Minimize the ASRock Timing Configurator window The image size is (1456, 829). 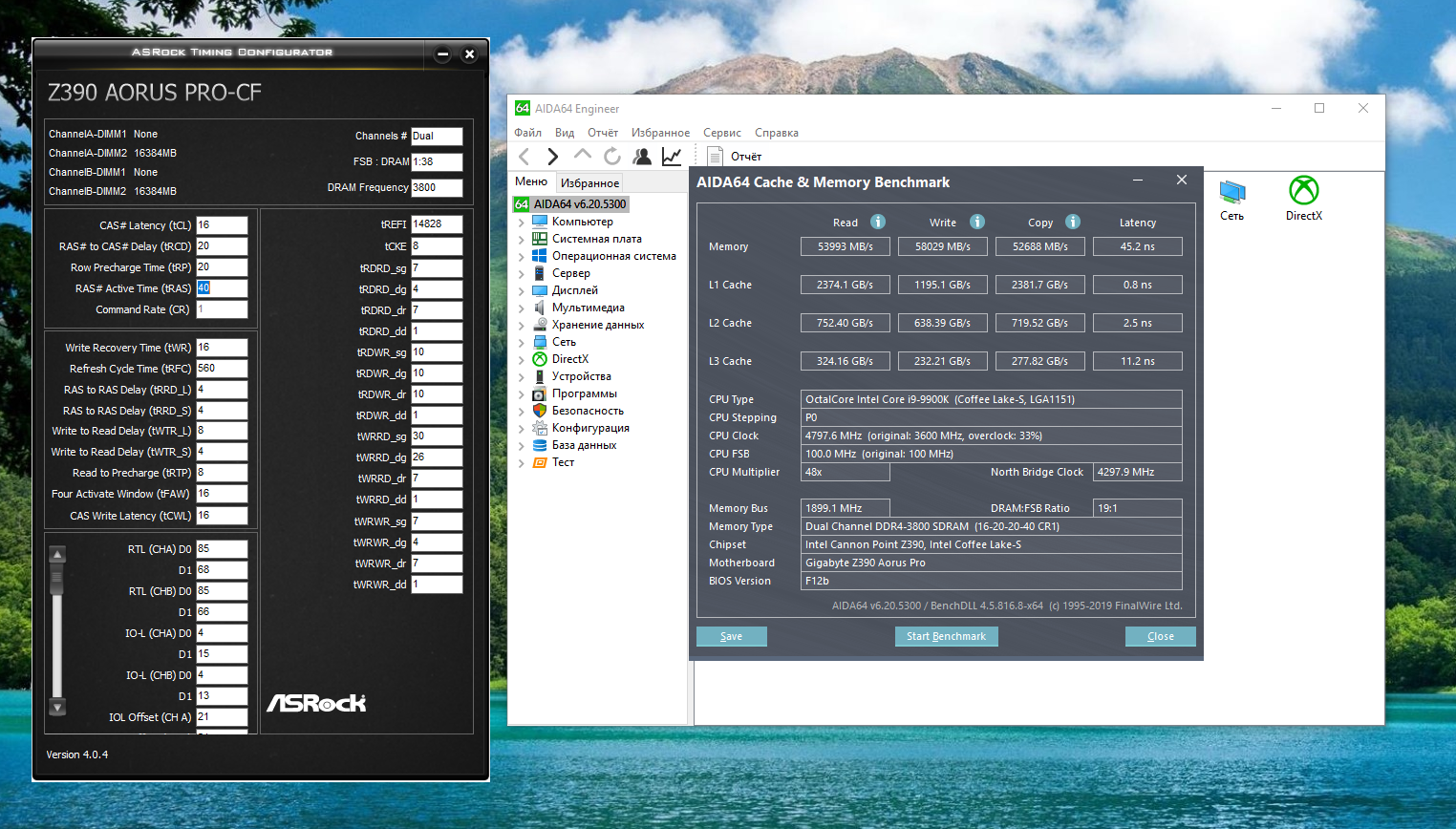pos(442,54)
